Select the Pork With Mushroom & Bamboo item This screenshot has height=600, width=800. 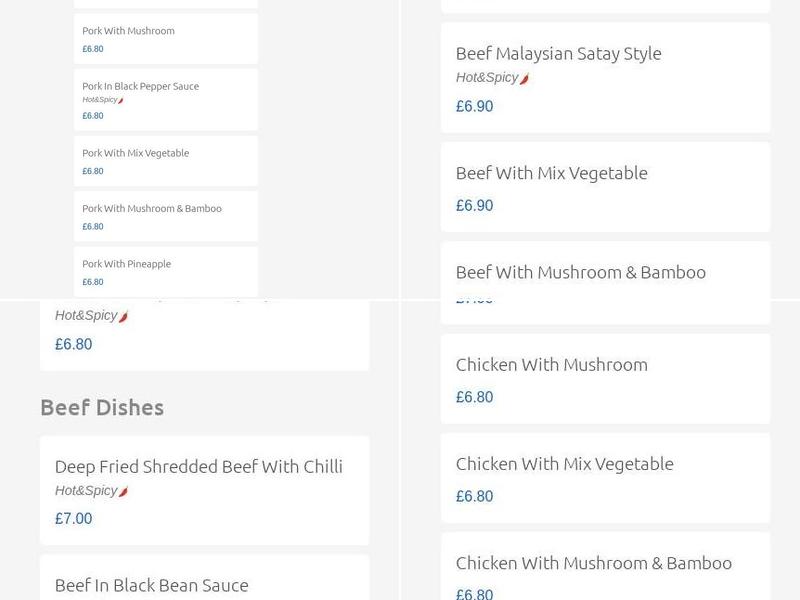[x=150, y=208]
